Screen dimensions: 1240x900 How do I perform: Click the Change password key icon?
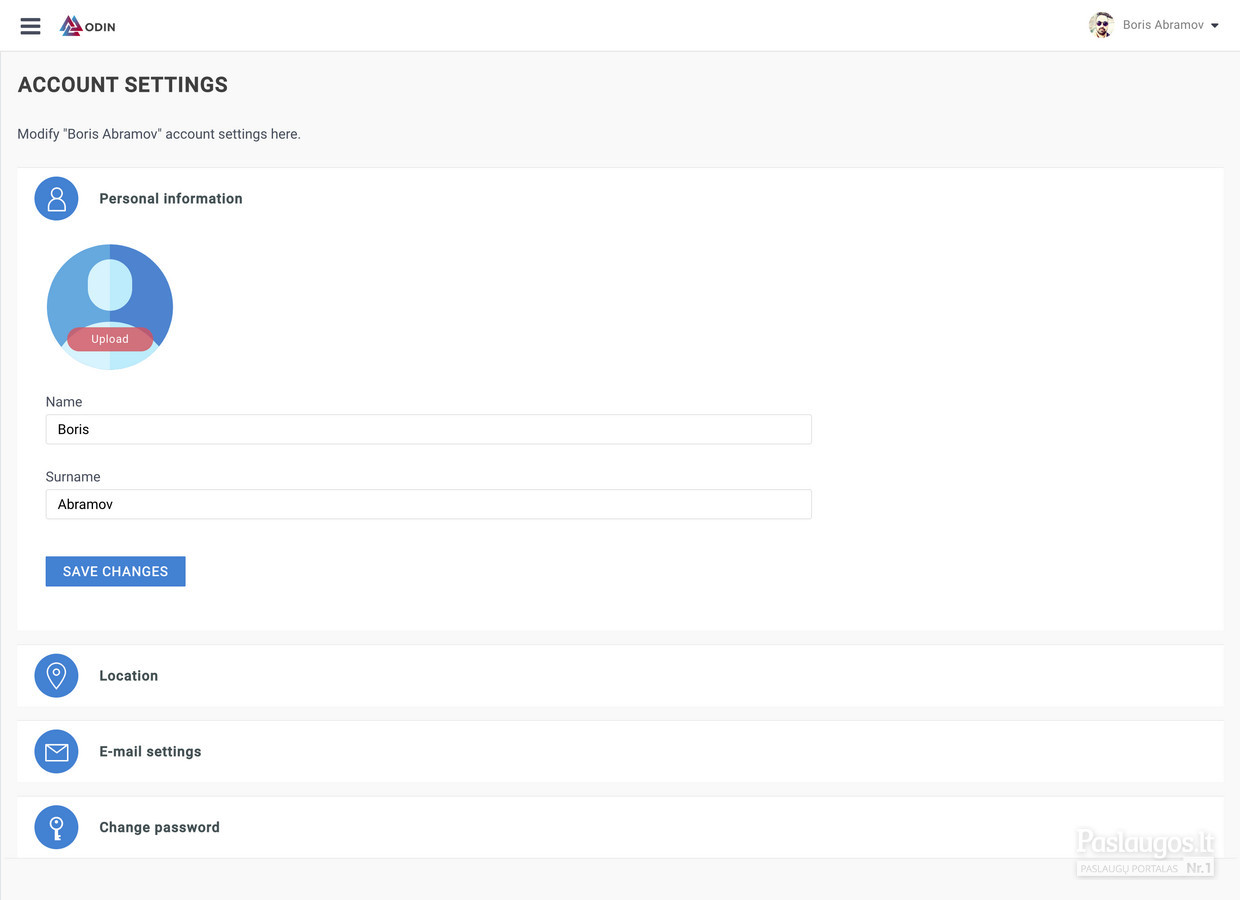pos(56,827)
